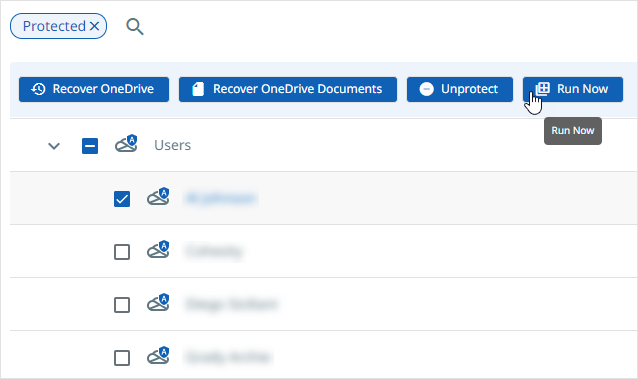This screenshot has width=638, height=379.
Task: Click the fourth user's protected cloud icon
Action: tap(158, 355)
